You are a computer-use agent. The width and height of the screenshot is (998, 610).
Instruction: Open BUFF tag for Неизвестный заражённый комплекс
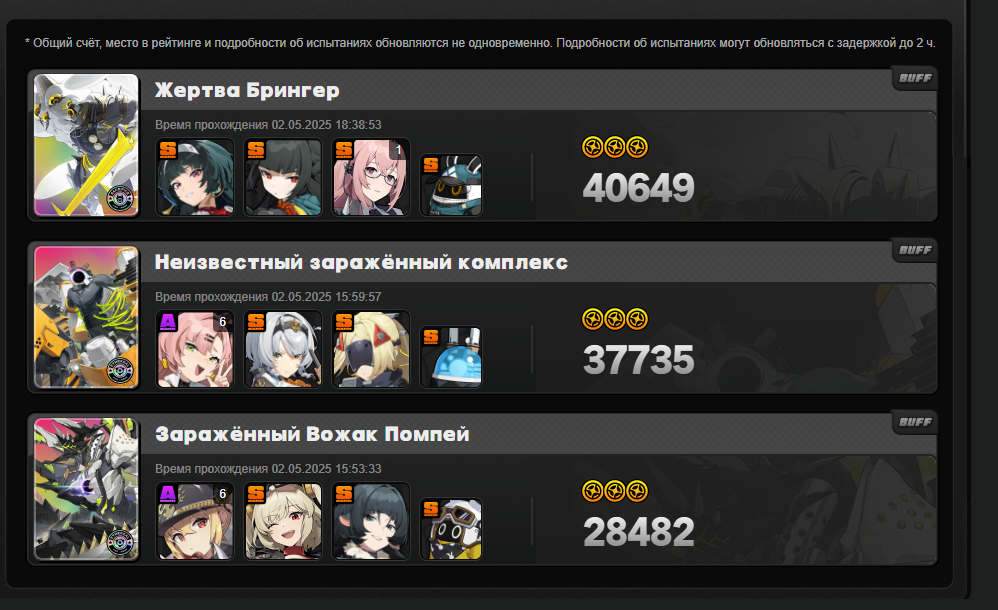coord(915,250)
